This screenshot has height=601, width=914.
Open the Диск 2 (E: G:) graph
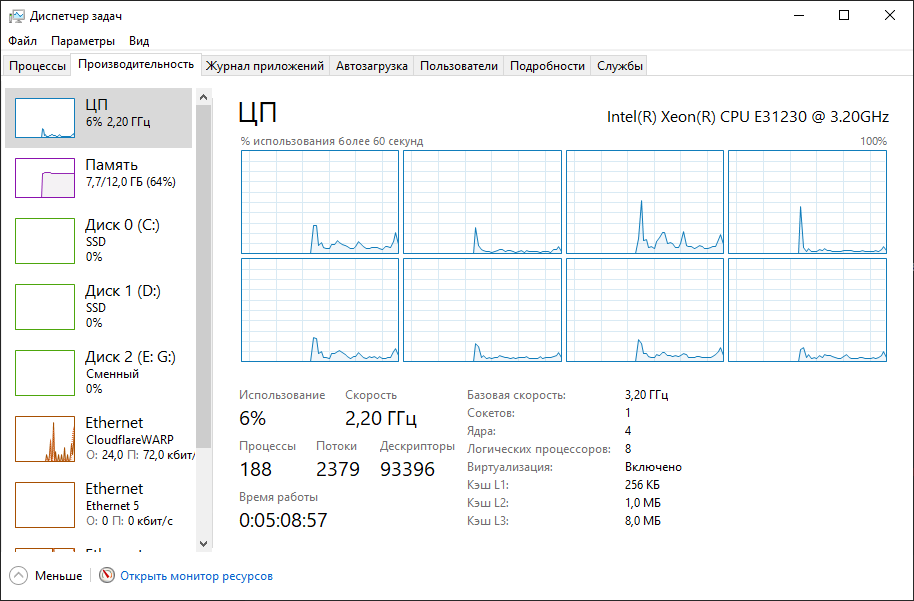pyautogui.click(x=100, y=372)
